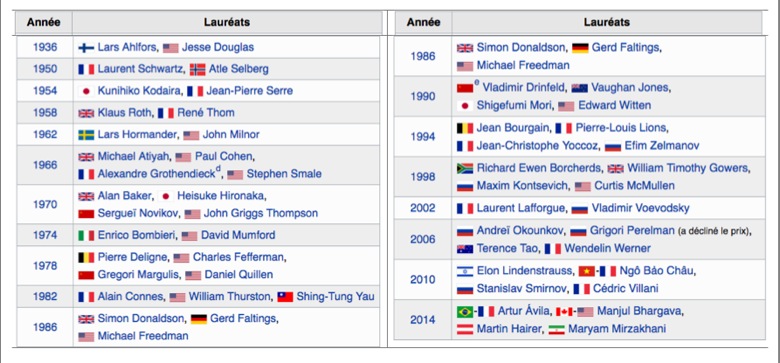Viewport: 780px width, 363px height.
Task: Click the South African flag beside Richard Borcherds
Action: point(465,169)
